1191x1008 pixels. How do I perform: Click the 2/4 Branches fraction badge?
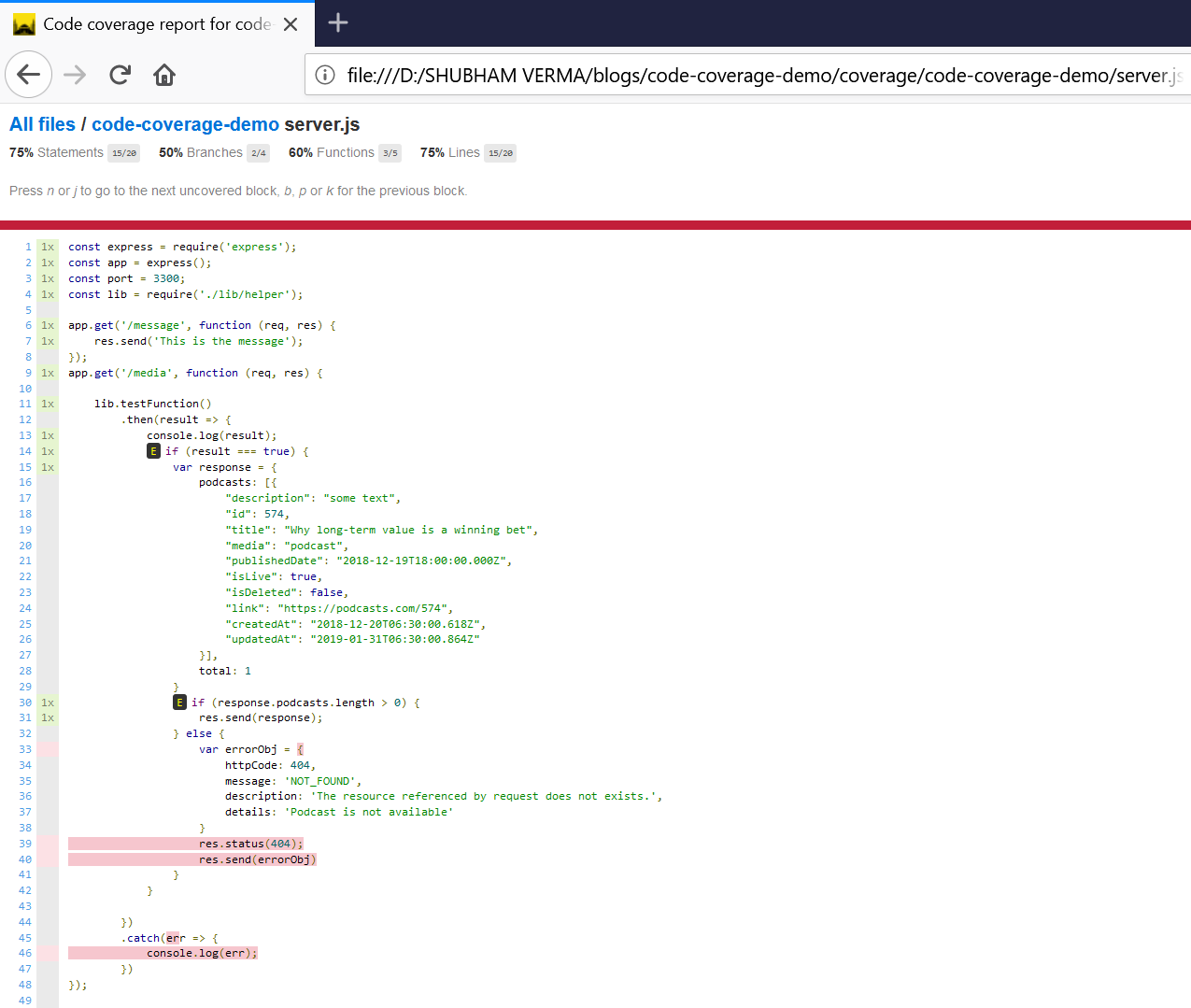click(x=259, y=153)
